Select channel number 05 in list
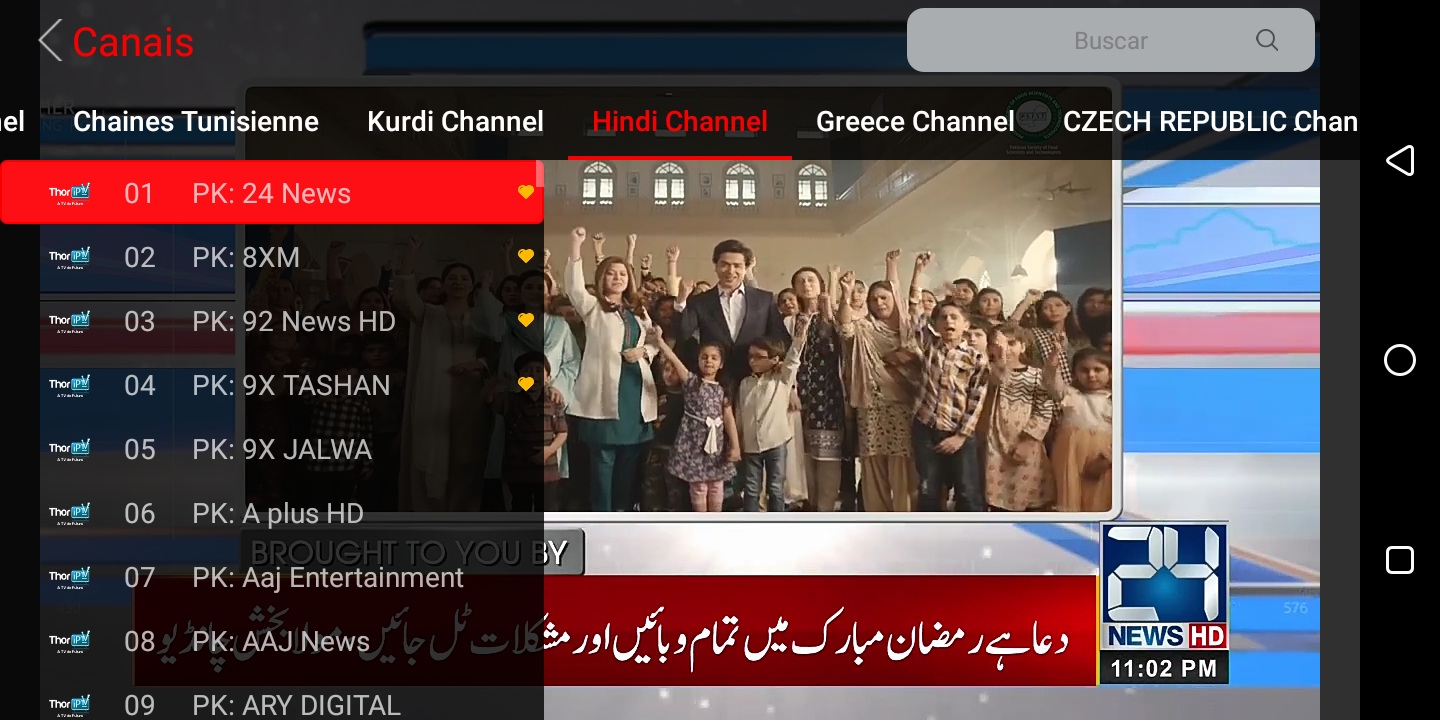Viewport: 1440px width, 720px height. [140, 449]
